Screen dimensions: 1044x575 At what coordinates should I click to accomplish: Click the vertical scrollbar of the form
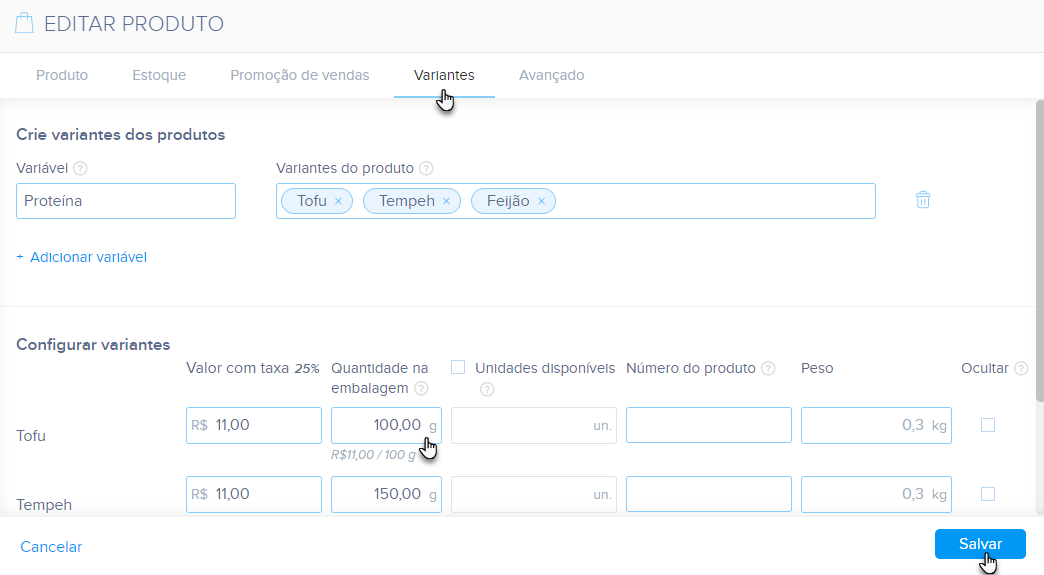[x=1039, y=251]
